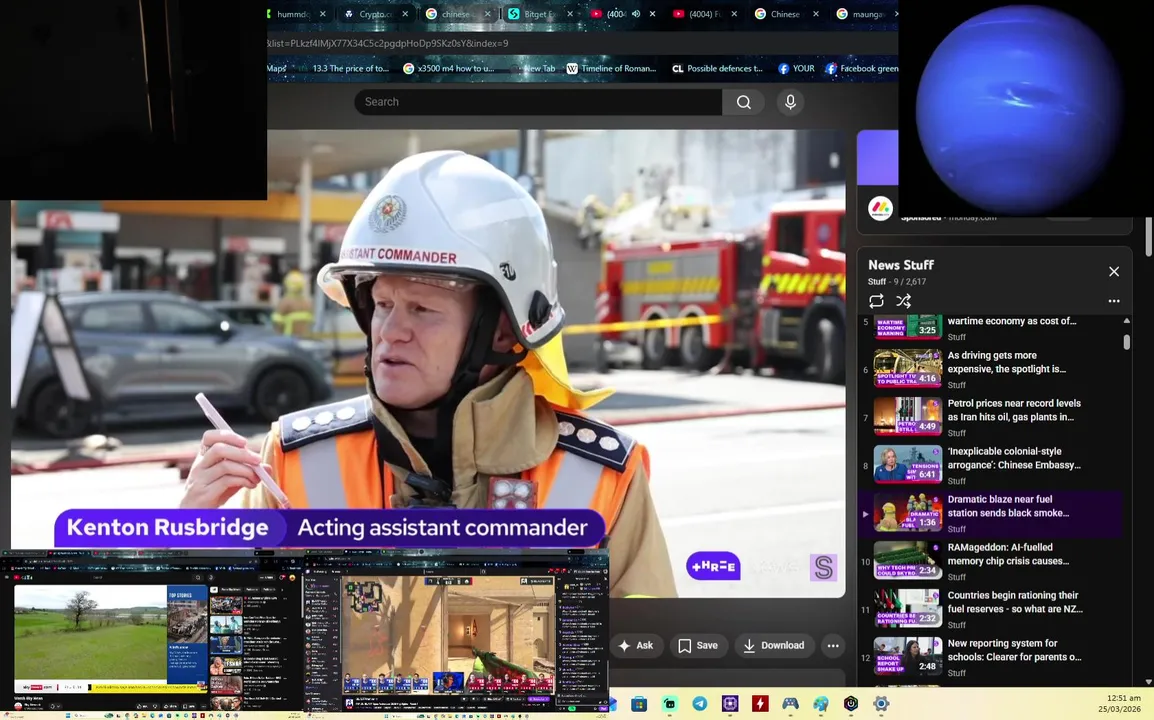Screen dimensions: 1154x720
Task: Save the video with Save button
Action: (698, 646)
